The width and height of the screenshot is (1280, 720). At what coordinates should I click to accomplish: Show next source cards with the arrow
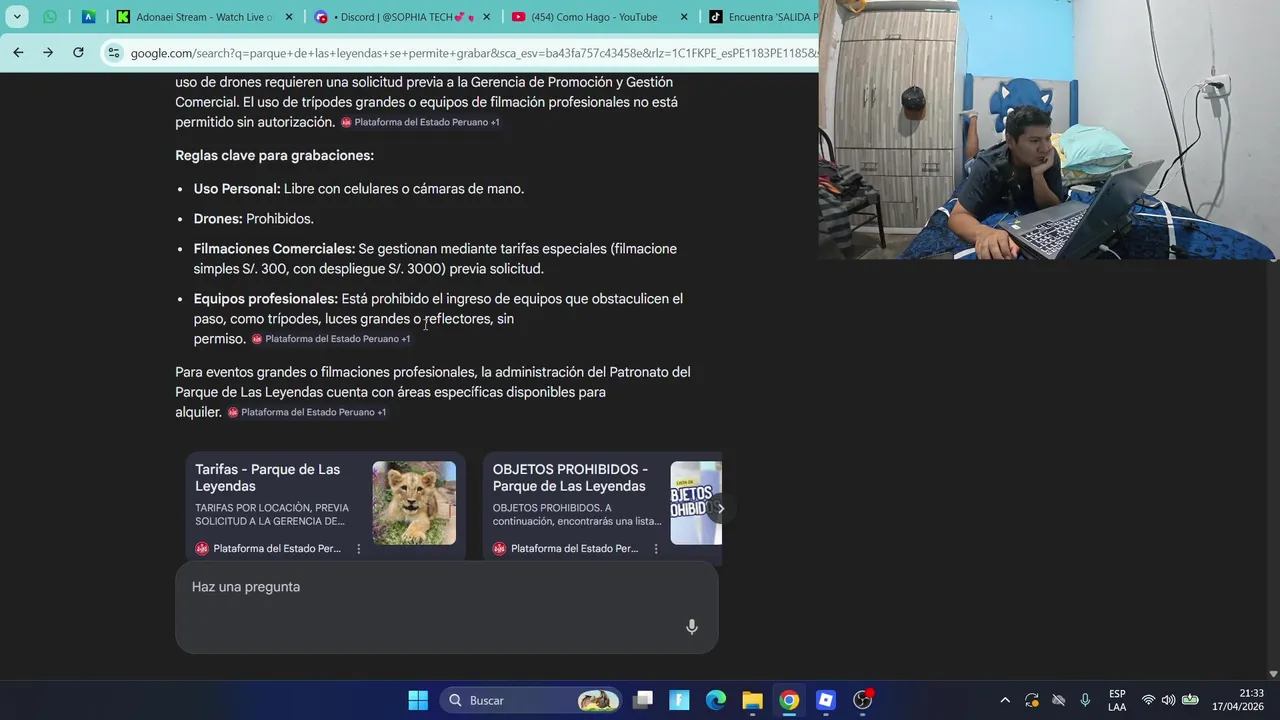[720, 508]
